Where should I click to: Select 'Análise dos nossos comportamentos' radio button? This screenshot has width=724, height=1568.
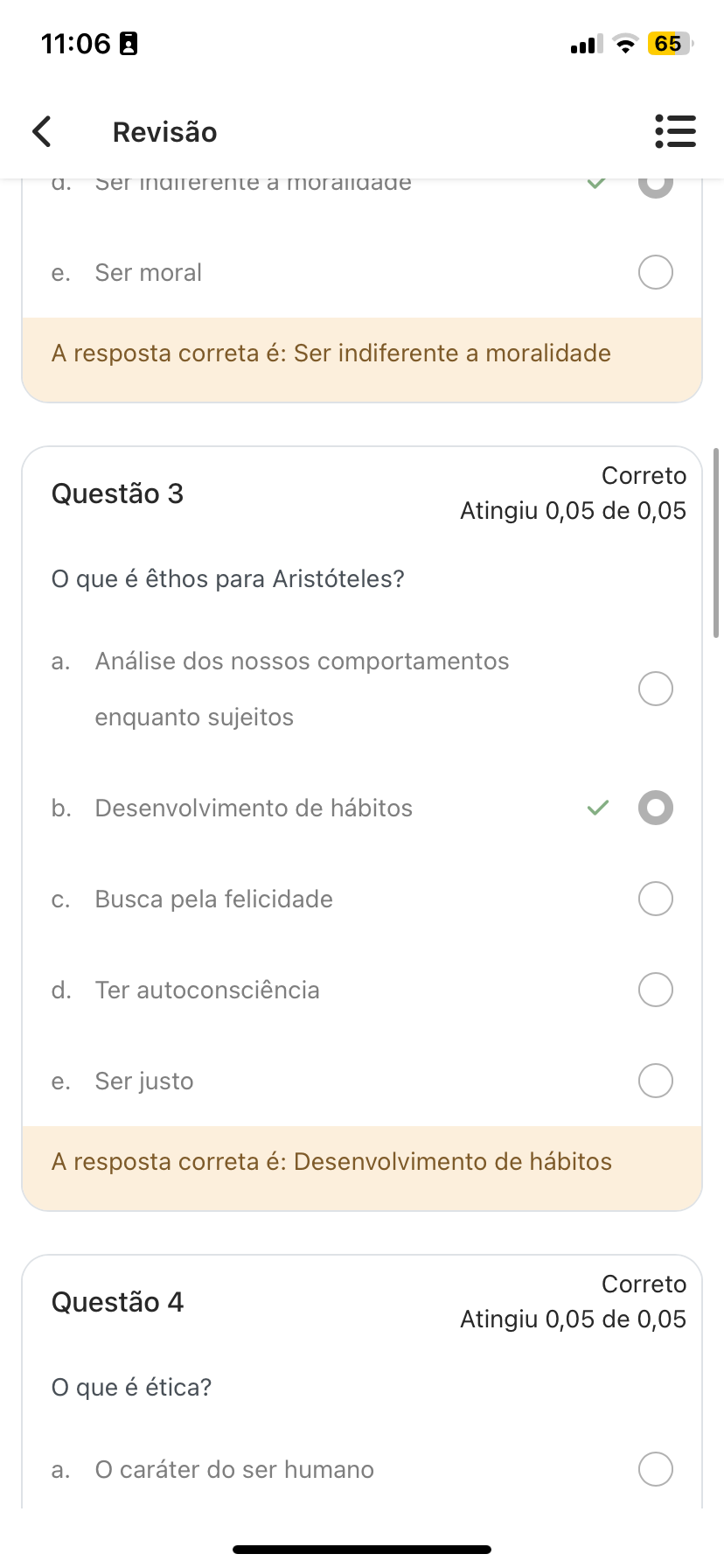click(x=656, y=689)
